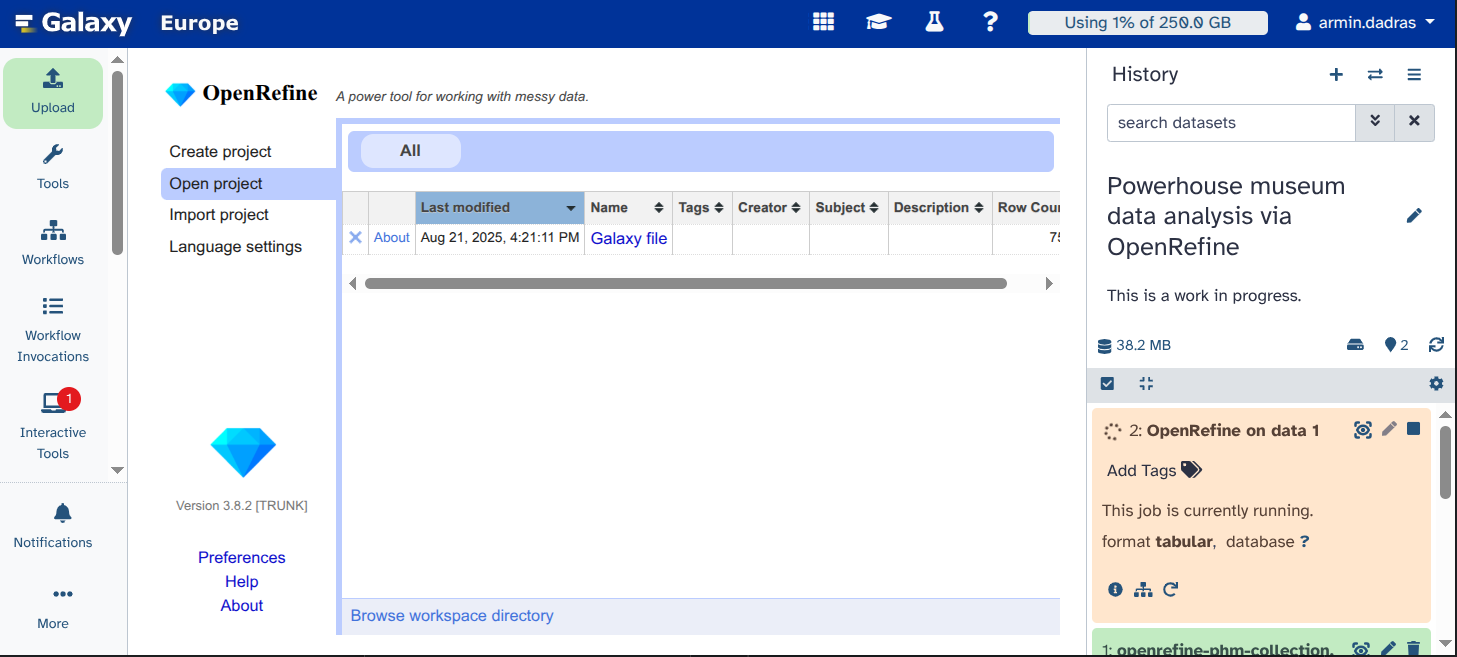
Task: Select Create project menu item
Action: (220, 152)
